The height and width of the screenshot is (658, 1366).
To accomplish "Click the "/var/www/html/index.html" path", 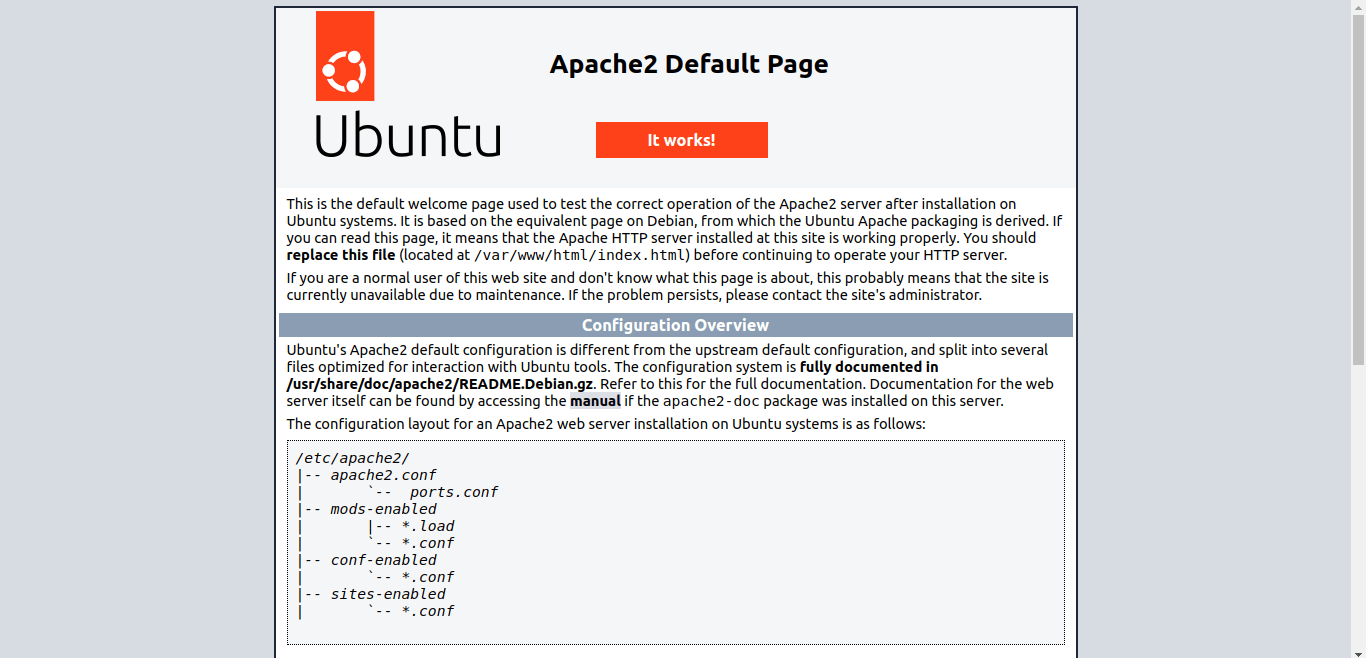I will pyautogui.click(x=580, y=255).
